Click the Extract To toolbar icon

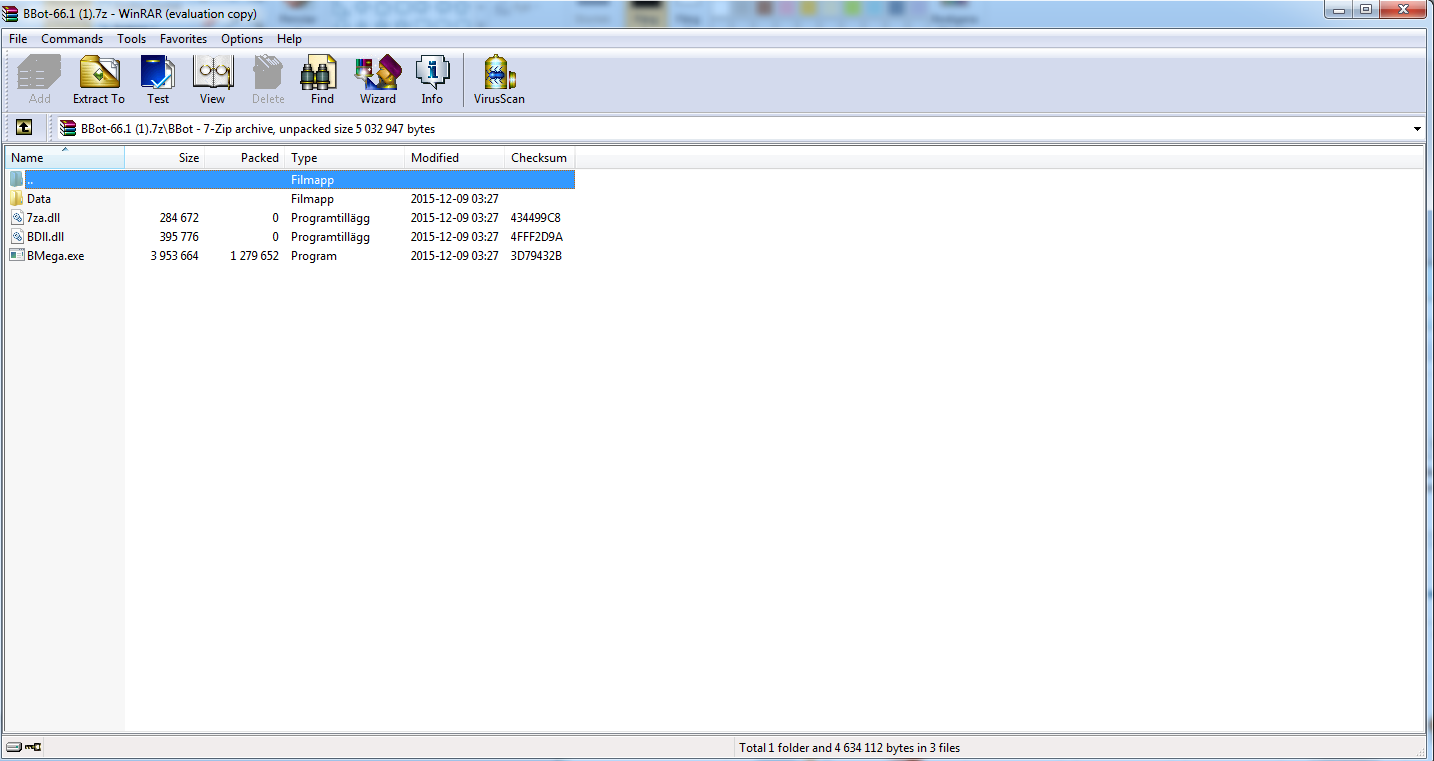99,79
